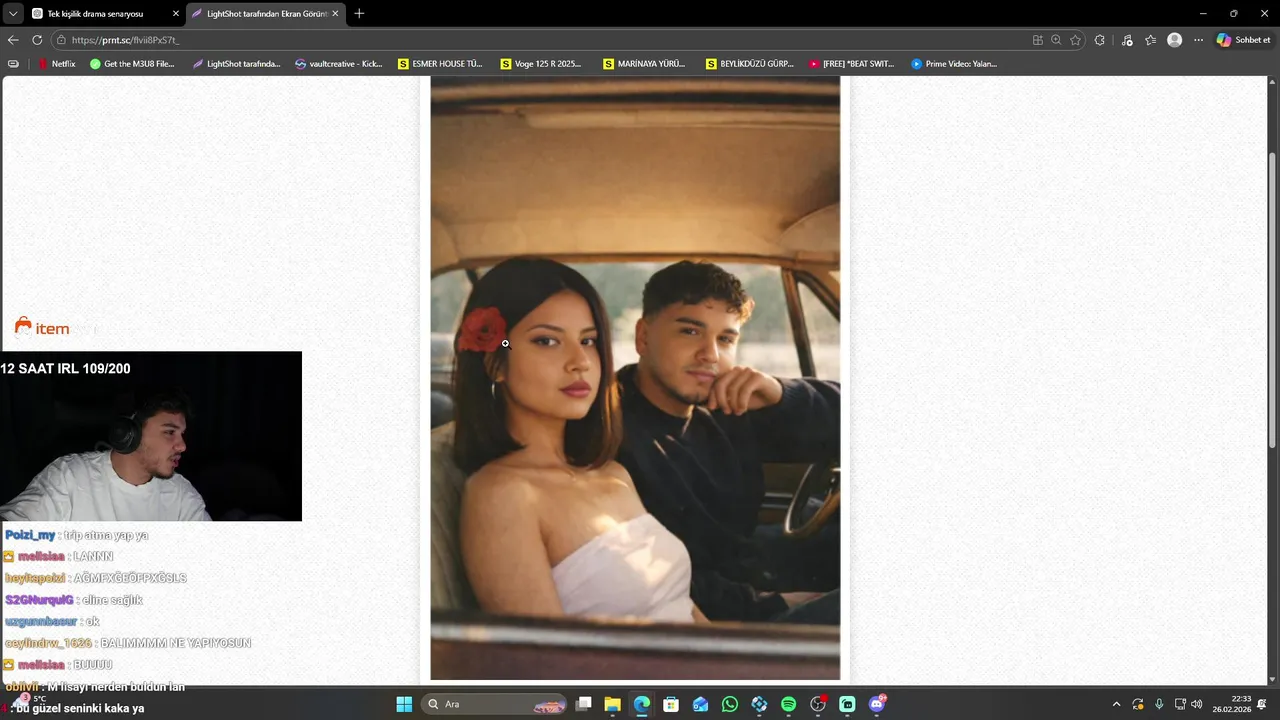The height and width of the screenshot is (720, 1280).
Task: Open Discord from the taskbar
Action: (877, 704)
